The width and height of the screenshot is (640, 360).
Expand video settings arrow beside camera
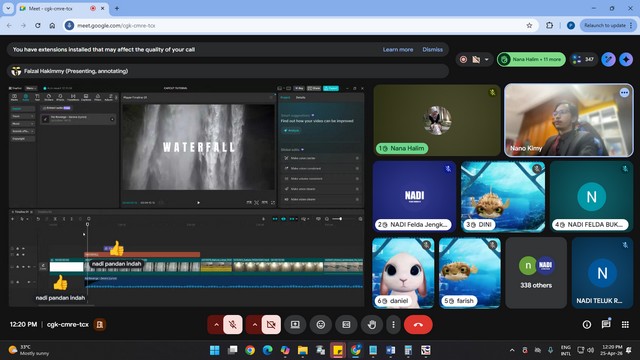(x=255, y=324)
